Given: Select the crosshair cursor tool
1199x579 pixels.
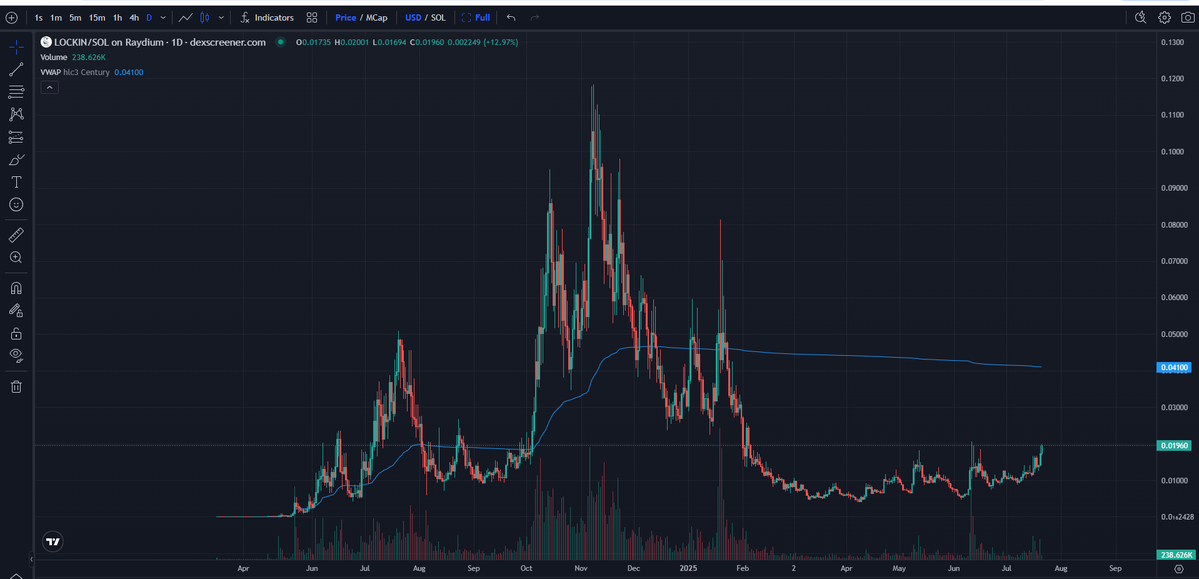Looking at the screenshot, I should pyautogui.click(x=15, y=47).
